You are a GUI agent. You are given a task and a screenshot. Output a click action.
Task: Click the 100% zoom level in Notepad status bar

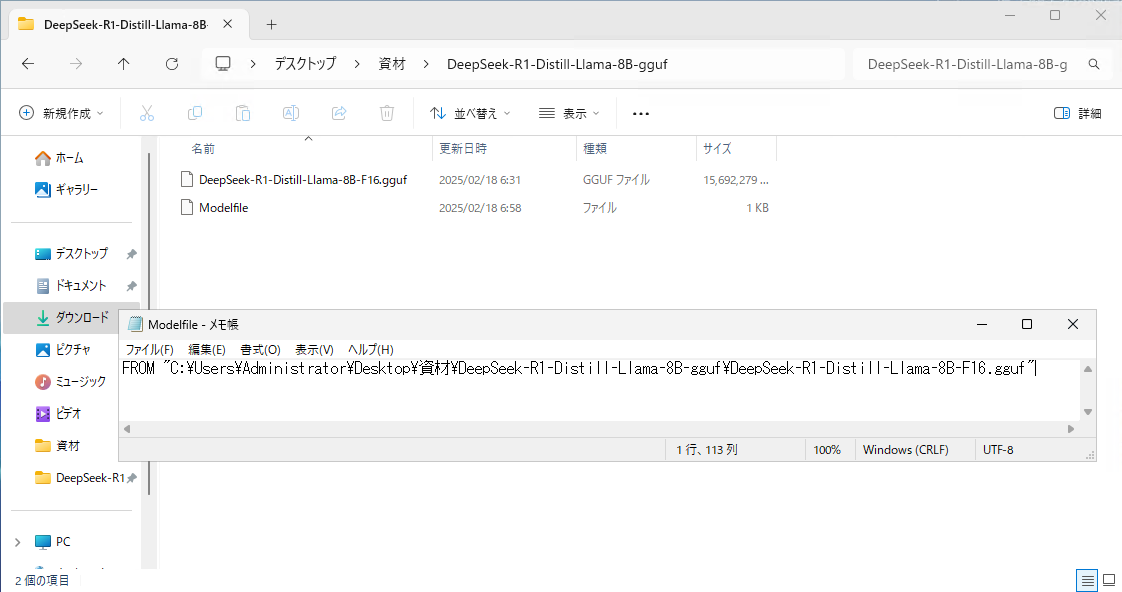[826, 450]
